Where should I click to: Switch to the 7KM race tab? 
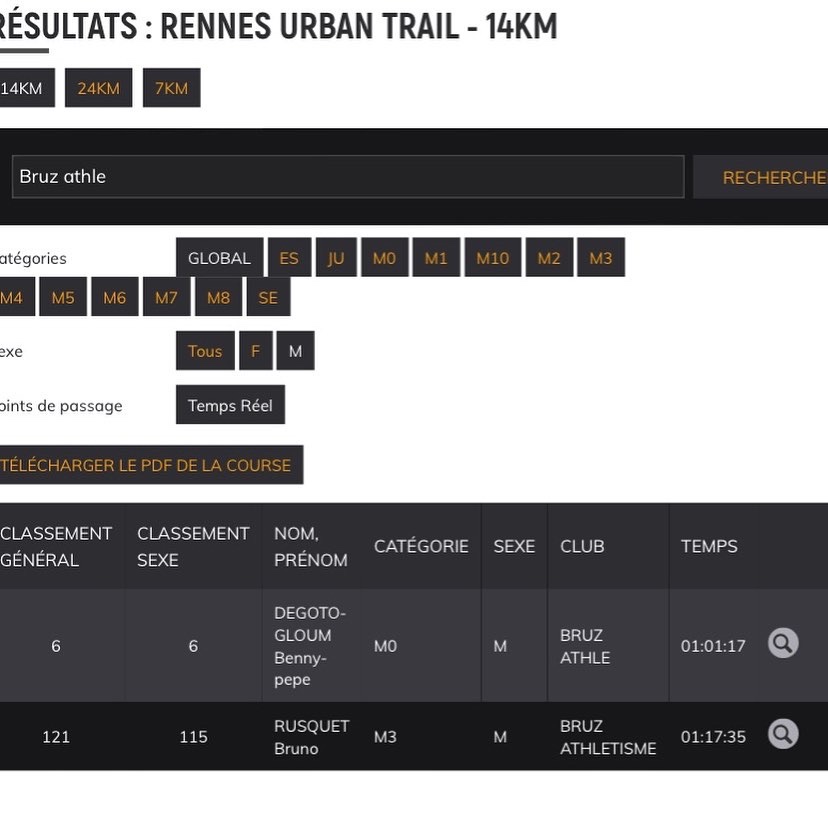(x=171, y=88)
